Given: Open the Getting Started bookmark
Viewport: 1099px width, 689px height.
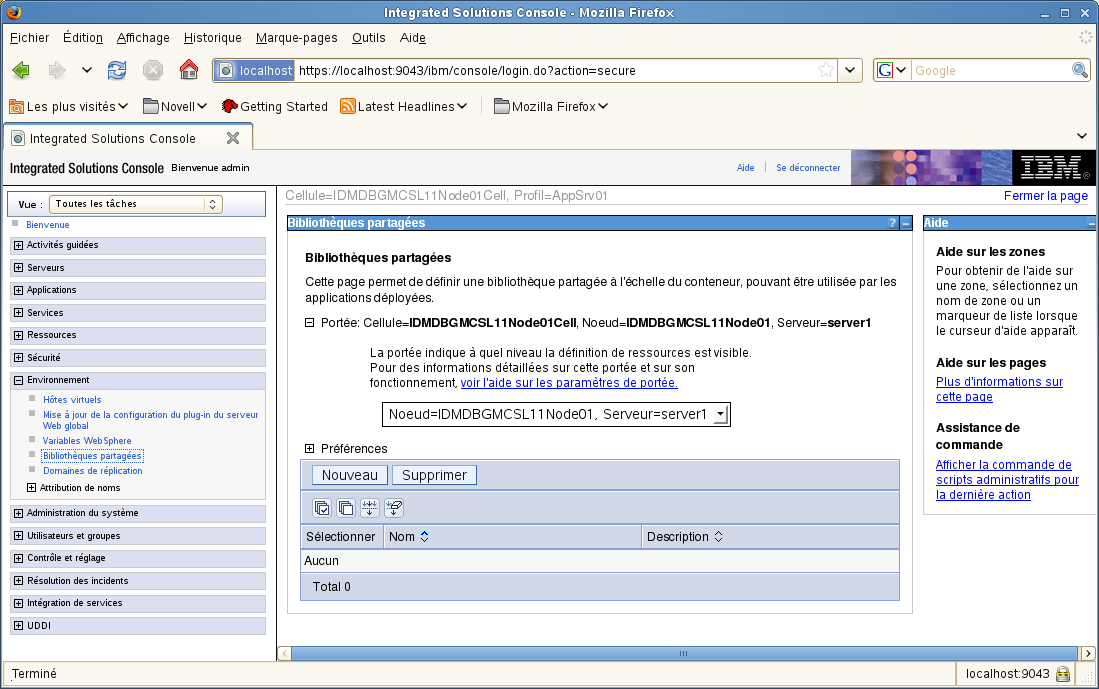Looking at the screenshot, I should click(x=275, y=107).
